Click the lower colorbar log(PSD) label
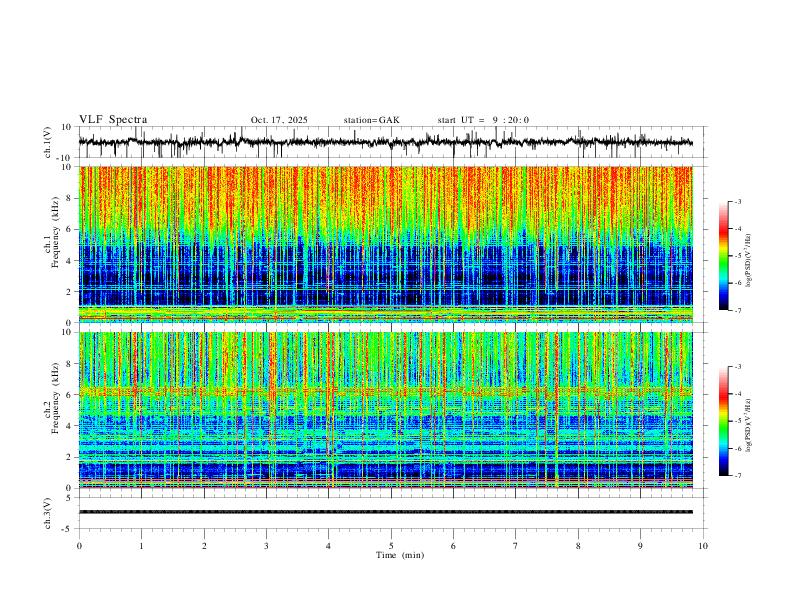The width and height of the screenshot is (792, 612). click(748, 425)
